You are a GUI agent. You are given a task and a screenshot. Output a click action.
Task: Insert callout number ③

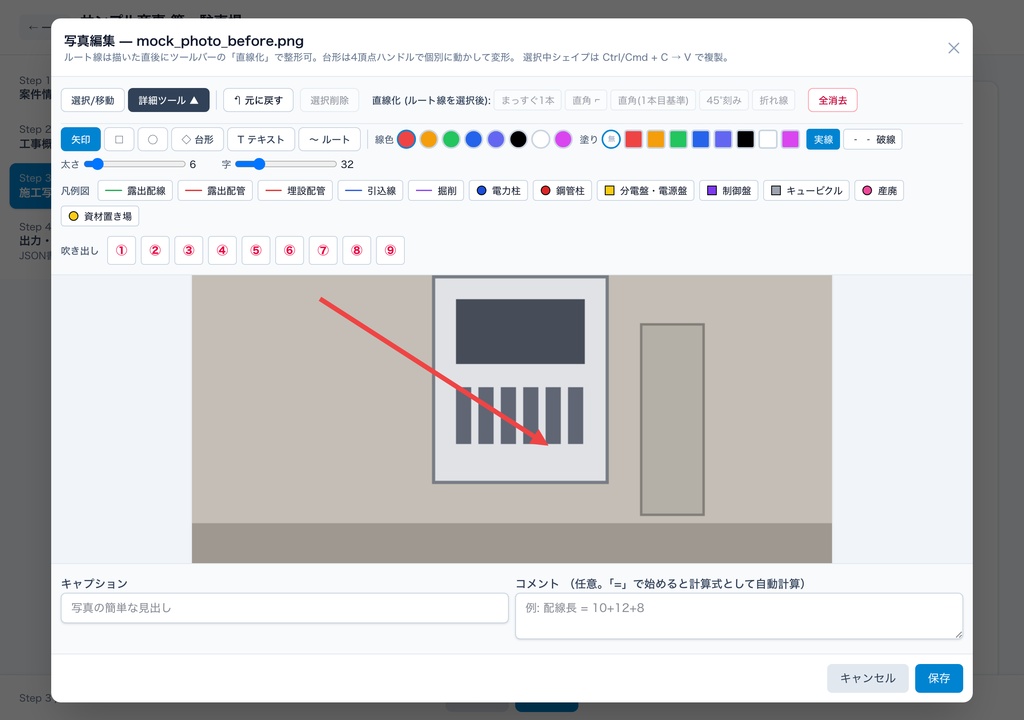(x=189, y=250)
